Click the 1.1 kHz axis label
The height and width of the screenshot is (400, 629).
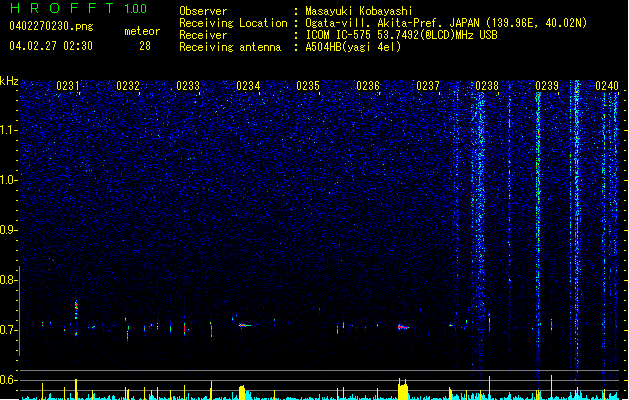tap(8, 130)
